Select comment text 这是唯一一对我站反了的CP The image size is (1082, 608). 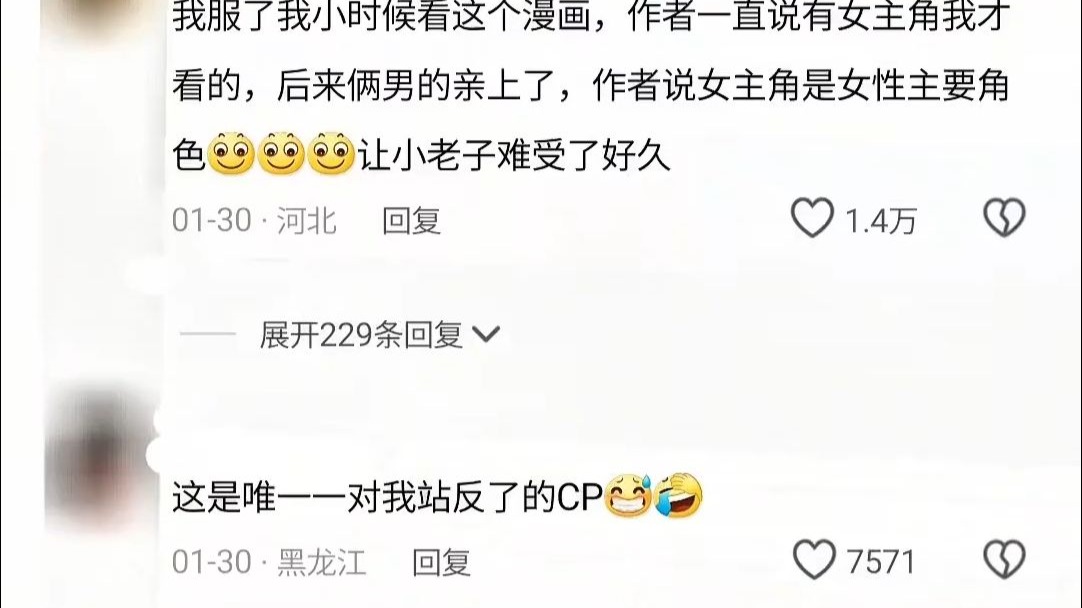coord(387,496)
